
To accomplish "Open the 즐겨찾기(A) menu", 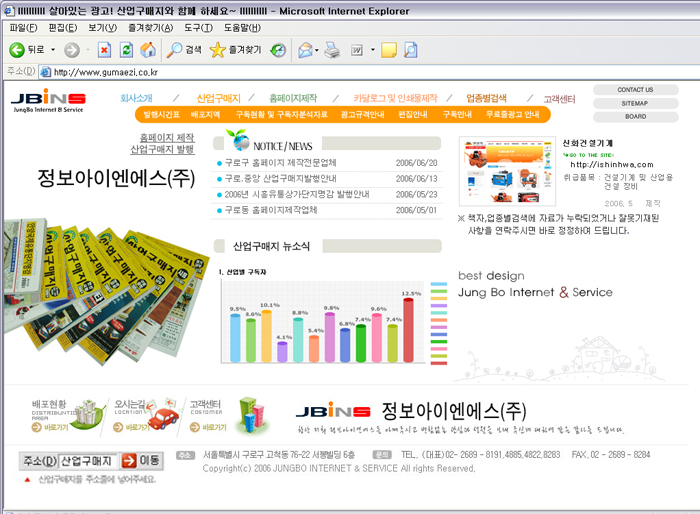I will click(150, 28).
